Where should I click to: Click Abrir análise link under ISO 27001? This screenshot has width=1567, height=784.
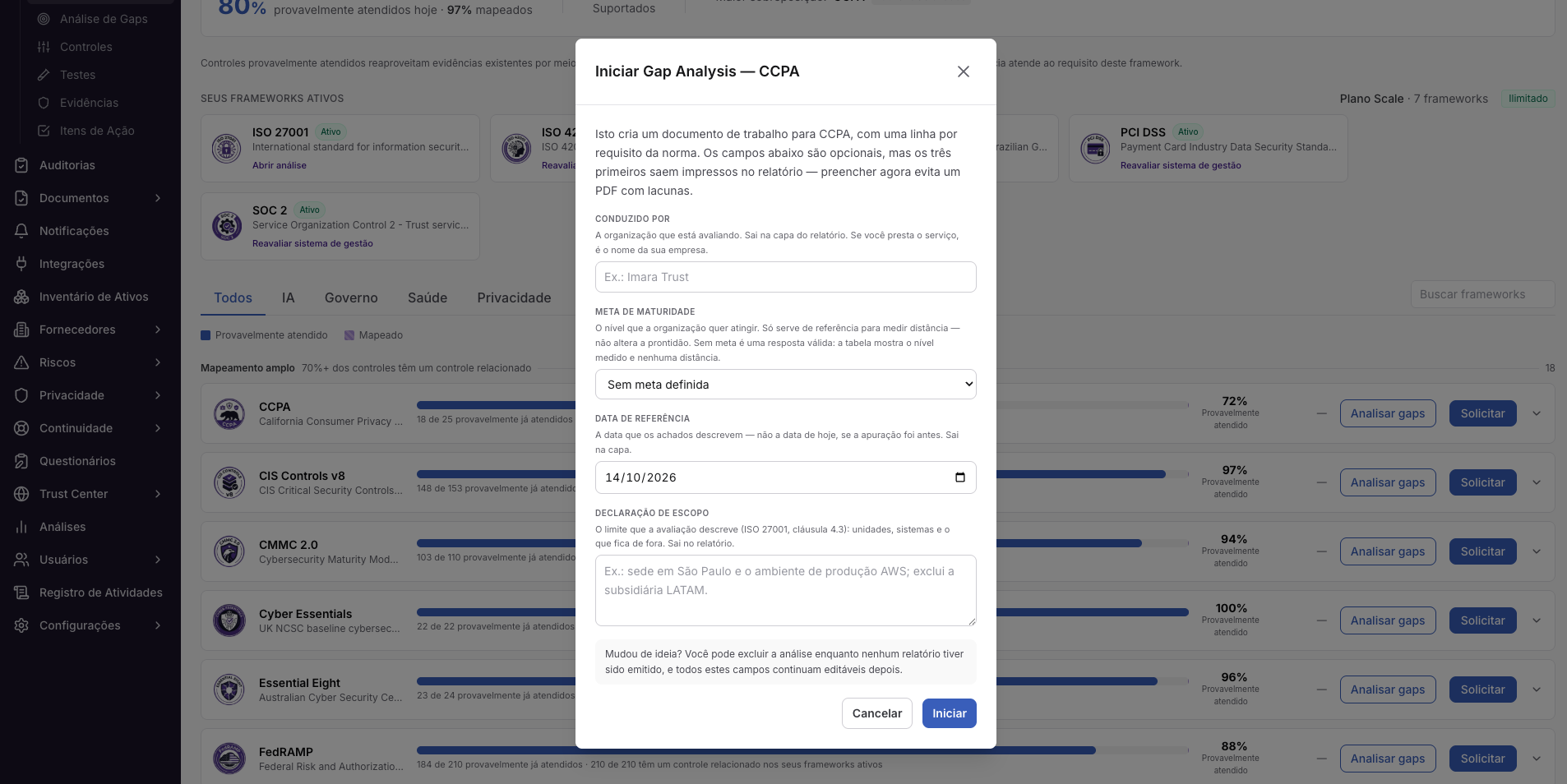tap(280, 165)
